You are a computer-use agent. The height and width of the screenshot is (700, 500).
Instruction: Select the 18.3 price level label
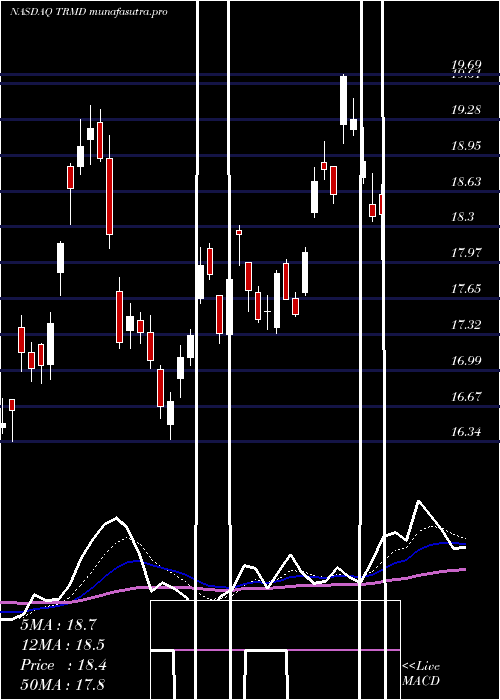tap(462, 217)
